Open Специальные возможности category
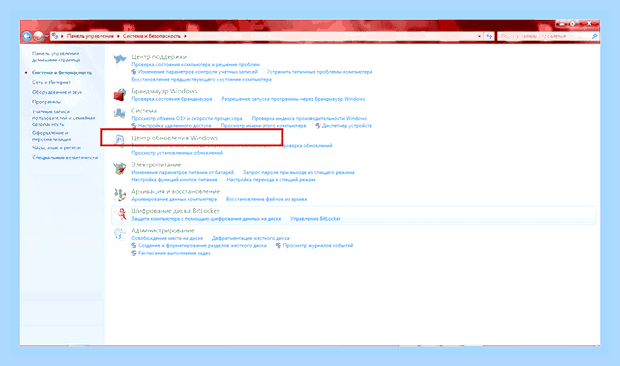620x366 pixels. [x=65, y=157]
